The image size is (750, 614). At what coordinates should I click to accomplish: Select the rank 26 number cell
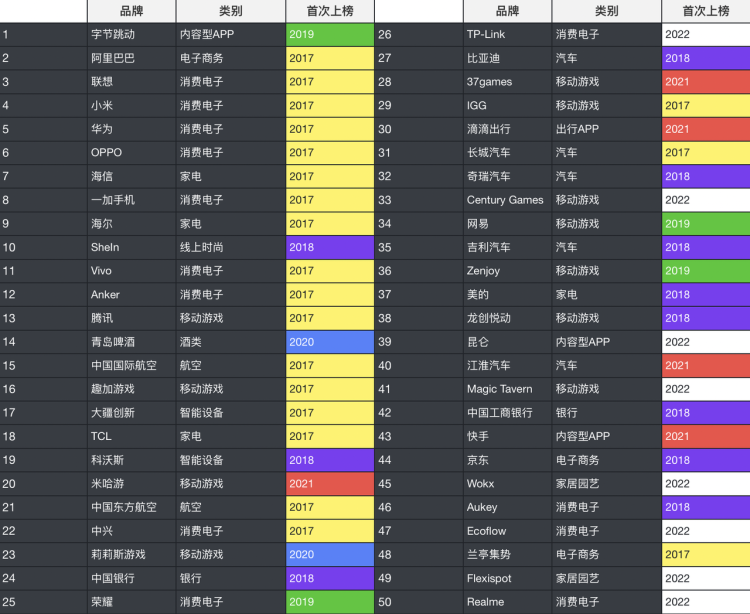[419, 34]
